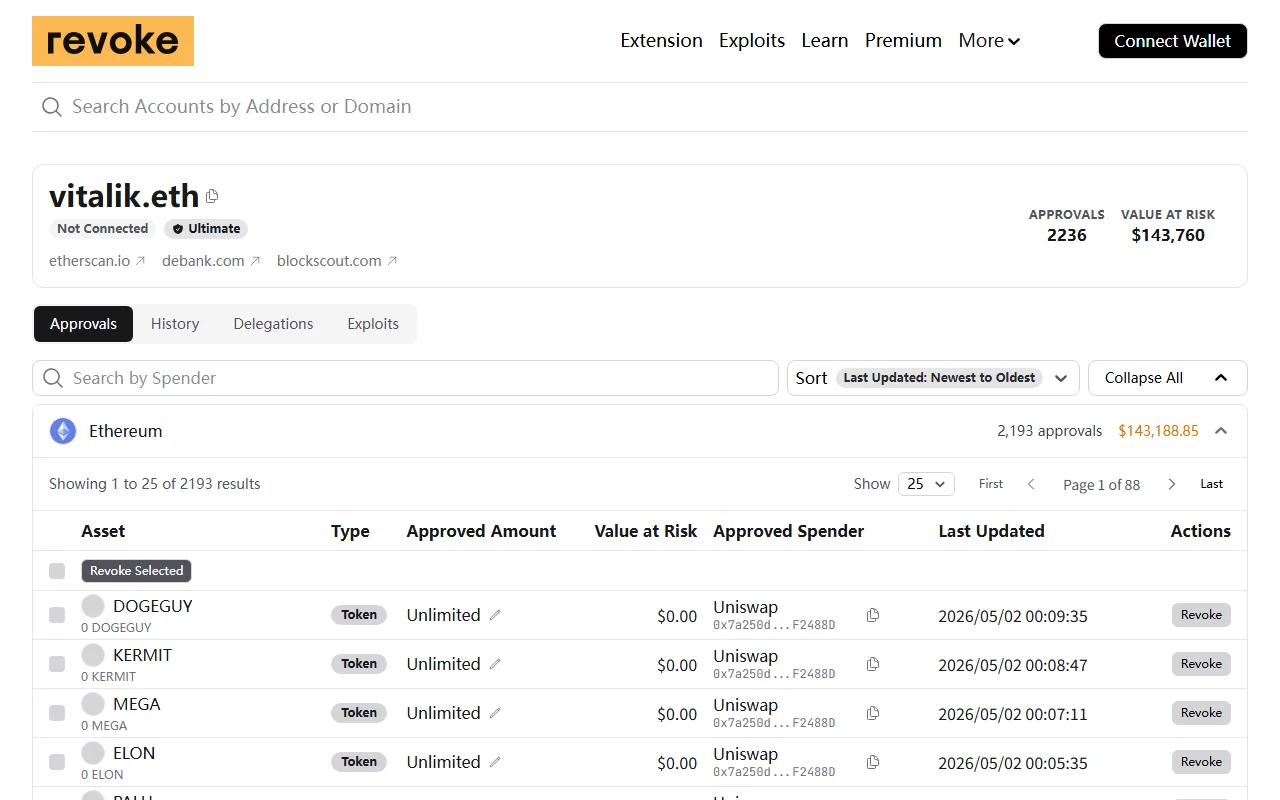Copy vitalik.eth address icon
The height and width of the screenshot is (800, 1280).
[x=212, y=196]
